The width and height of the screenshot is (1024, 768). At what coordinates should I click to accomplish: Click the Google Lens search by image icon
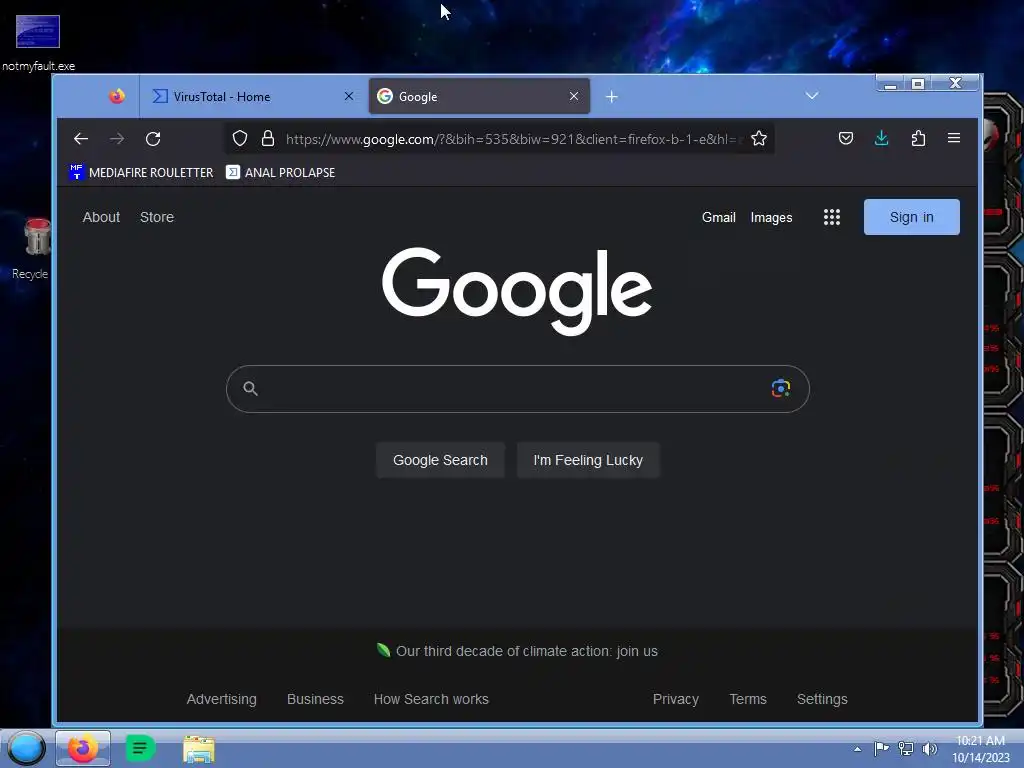pyautogui.click(x=780, y=389)
